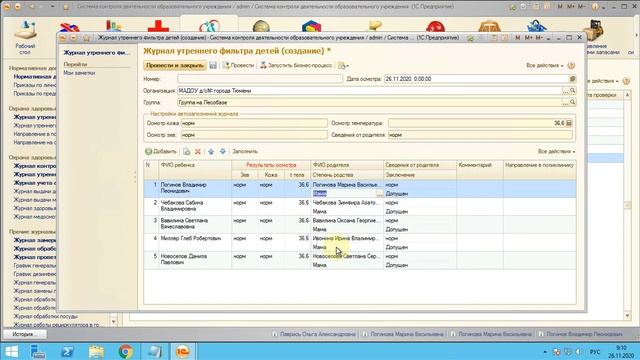Image resolution: width=640 pixels, height=360 pixels.
Task: Select 'Журнал утреннего фи...' navigation item
Action: (96, 53)
